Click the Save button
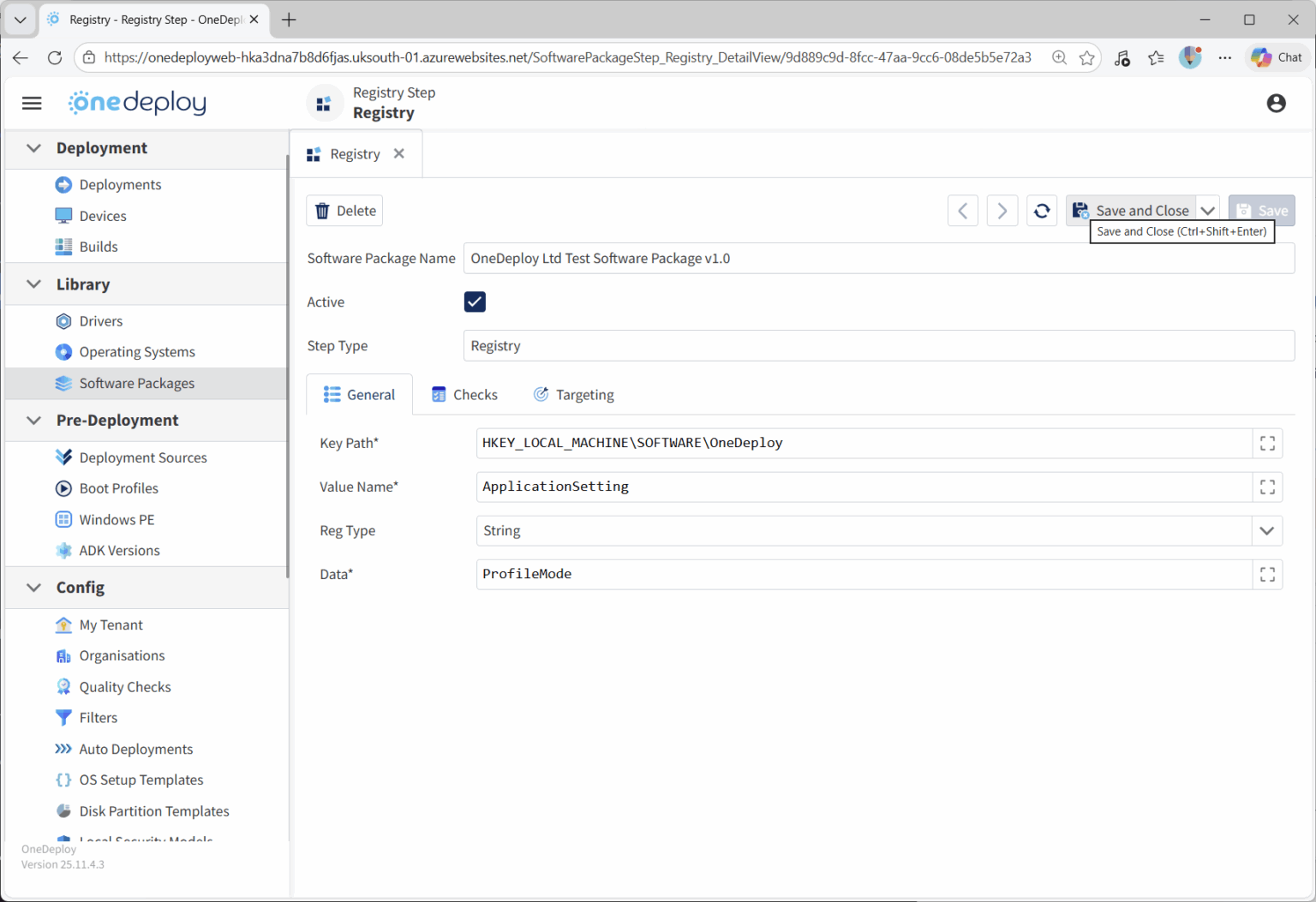Screen dimensions: 1316x902 coord(1261,211)
